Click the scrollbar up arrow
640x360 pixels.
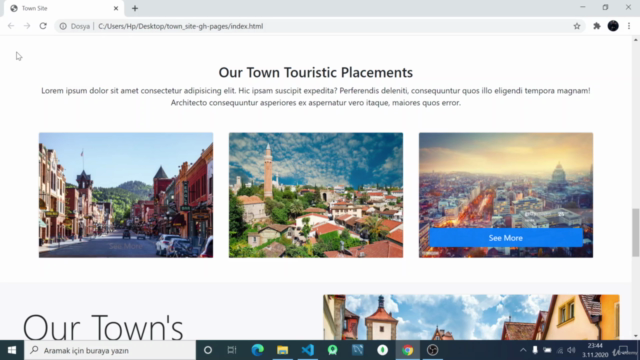pos(636,40)
